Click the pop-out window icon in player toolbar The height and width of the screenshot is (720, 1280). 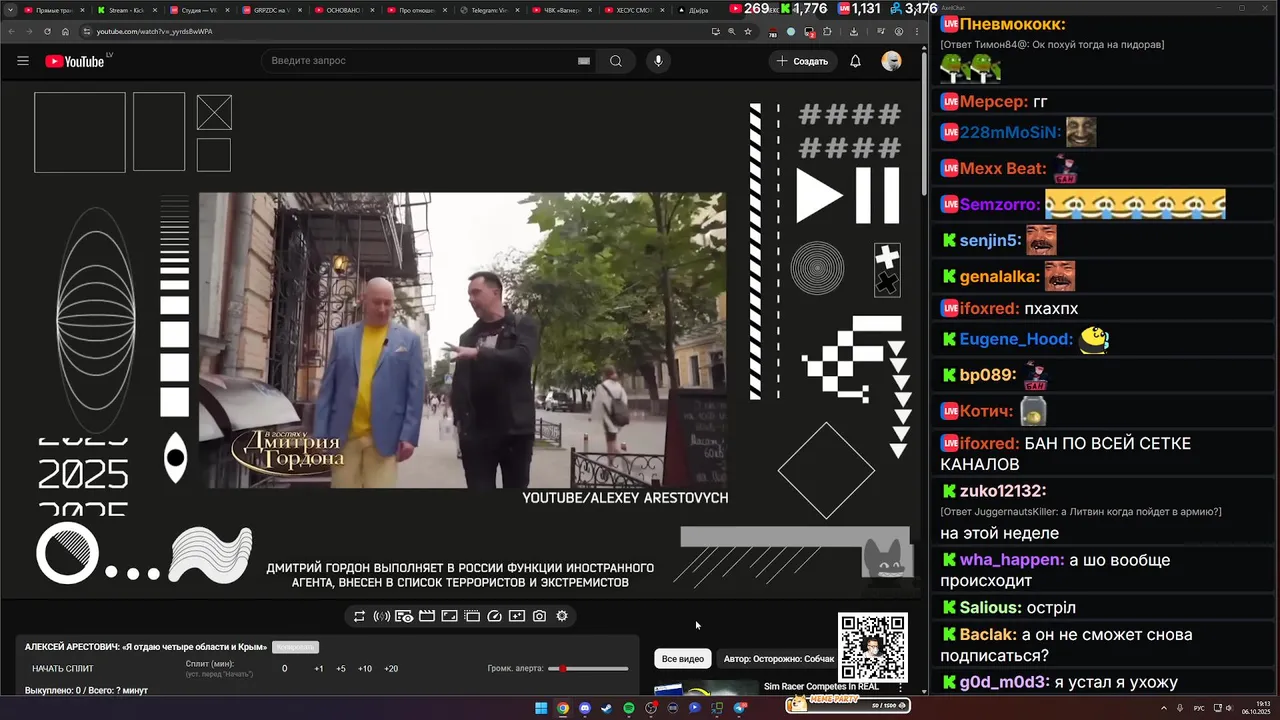click(x=472, y=616)
